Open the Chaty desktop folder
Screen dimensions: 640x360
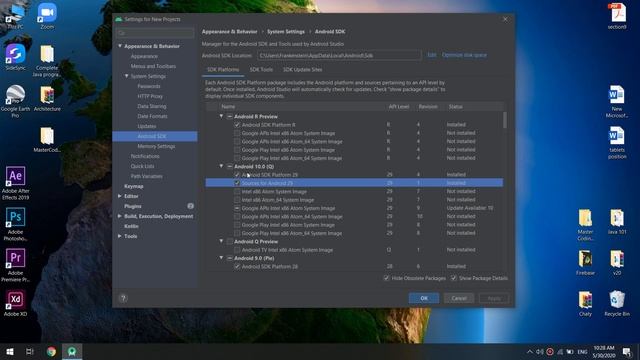point(585,303)
